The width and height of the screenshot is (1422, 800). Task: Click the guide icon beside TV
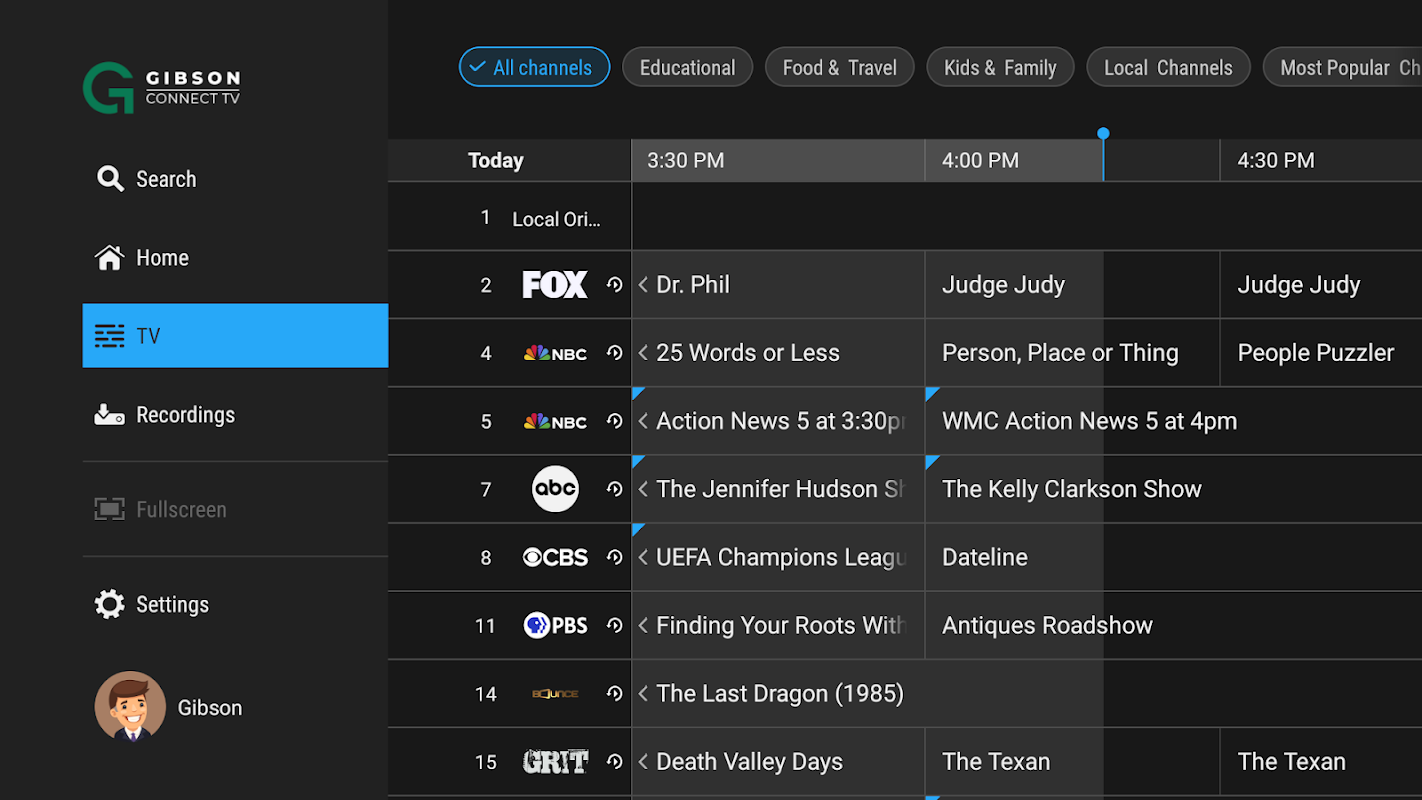click(110, 336)
